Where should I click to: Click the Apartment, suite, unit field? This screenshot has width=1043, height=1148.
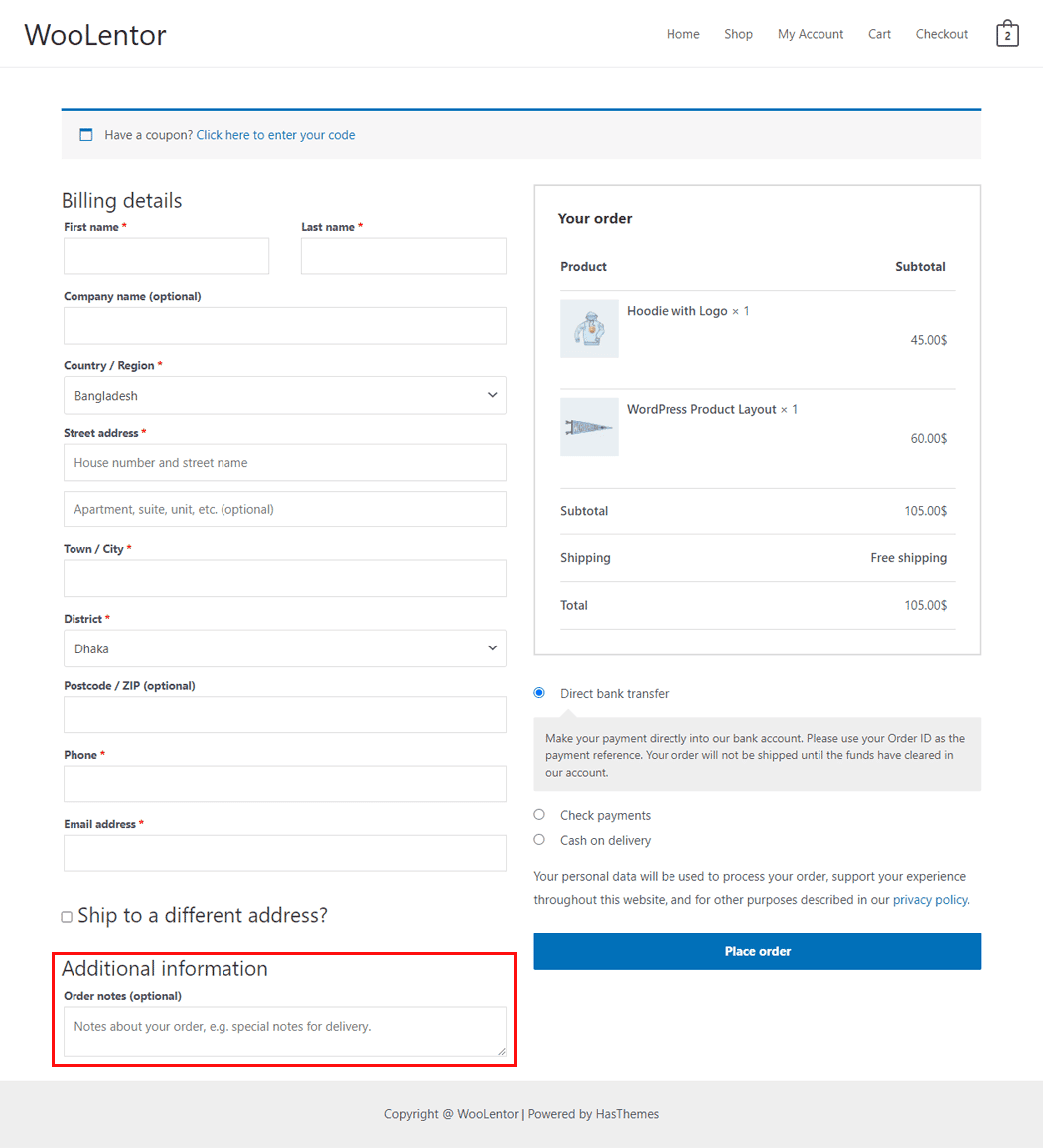click(285, 508)
